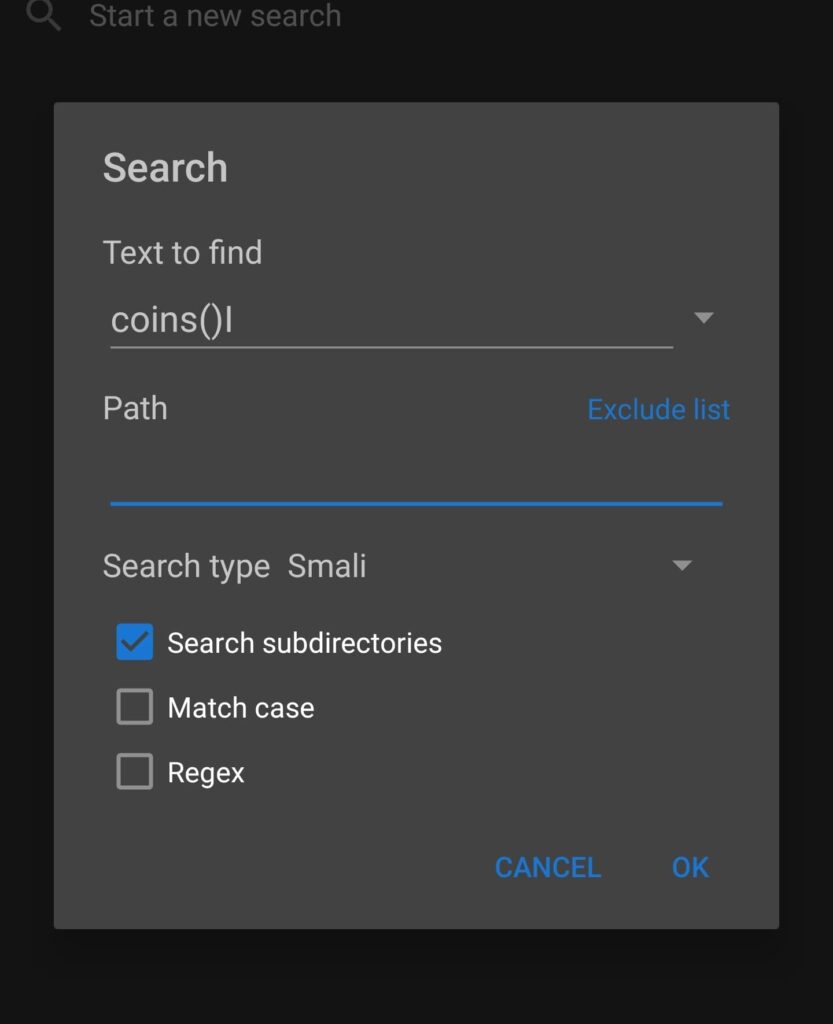The width and height of the screenshot is (833, 1024).
Task: Click the 'Search subdirectories' label text
Action: (x=305, y=643)
